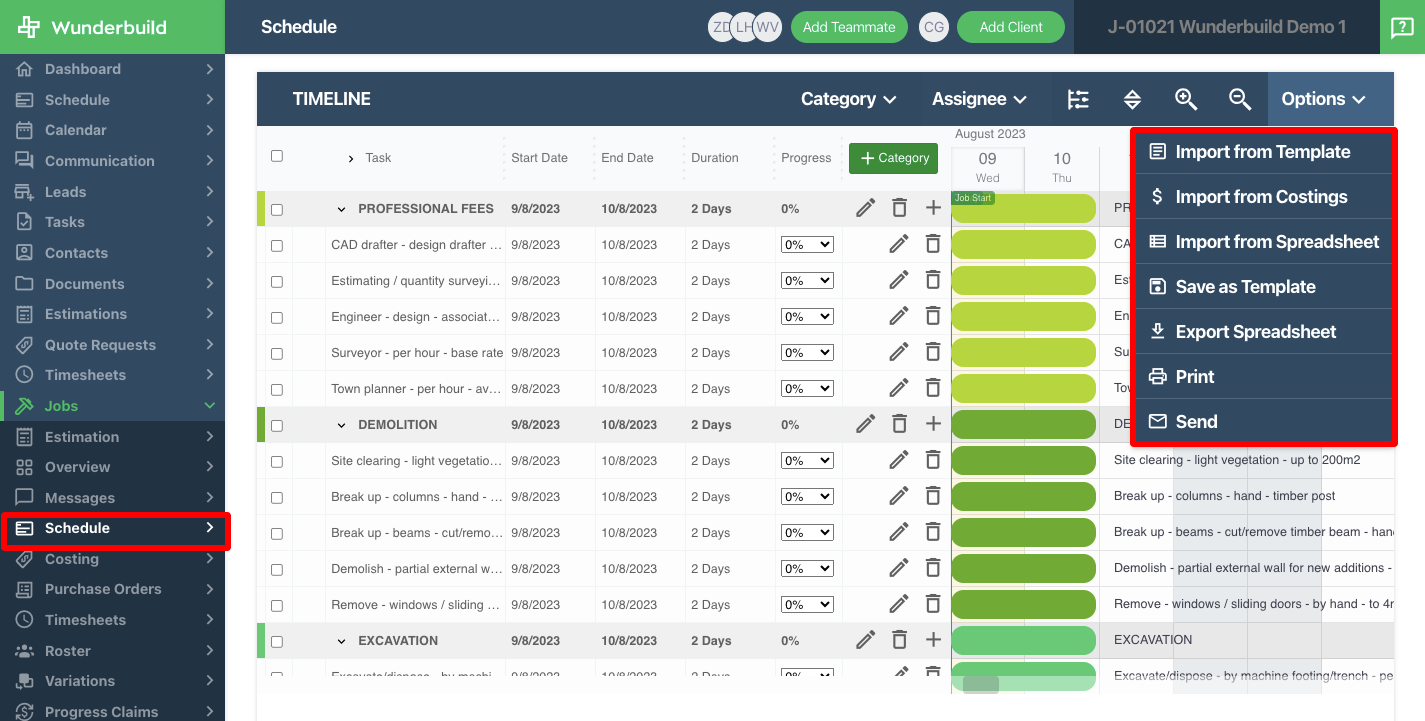
Task: Click the timeline filter settings icon
Action: (x=1078, y=99)
